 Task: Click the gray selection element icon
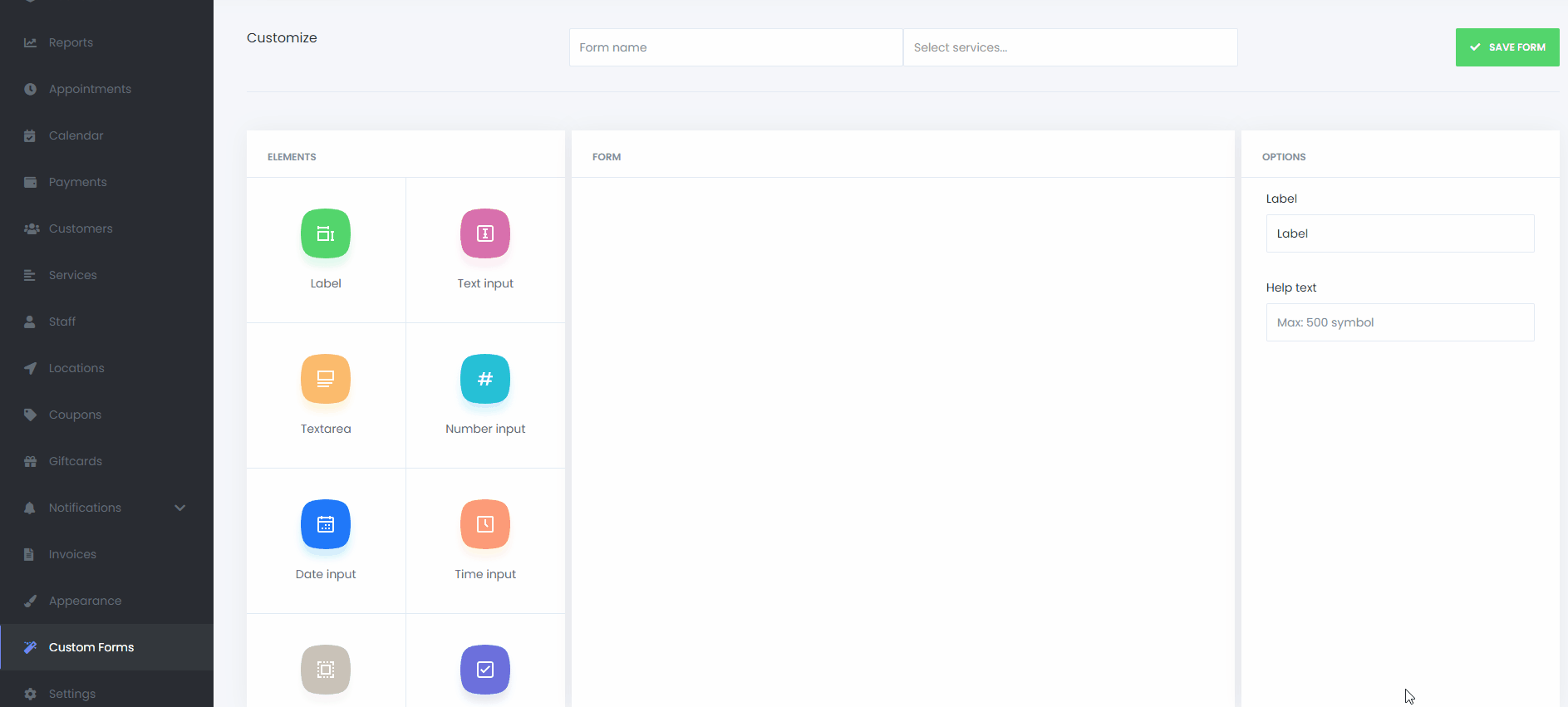326,670
